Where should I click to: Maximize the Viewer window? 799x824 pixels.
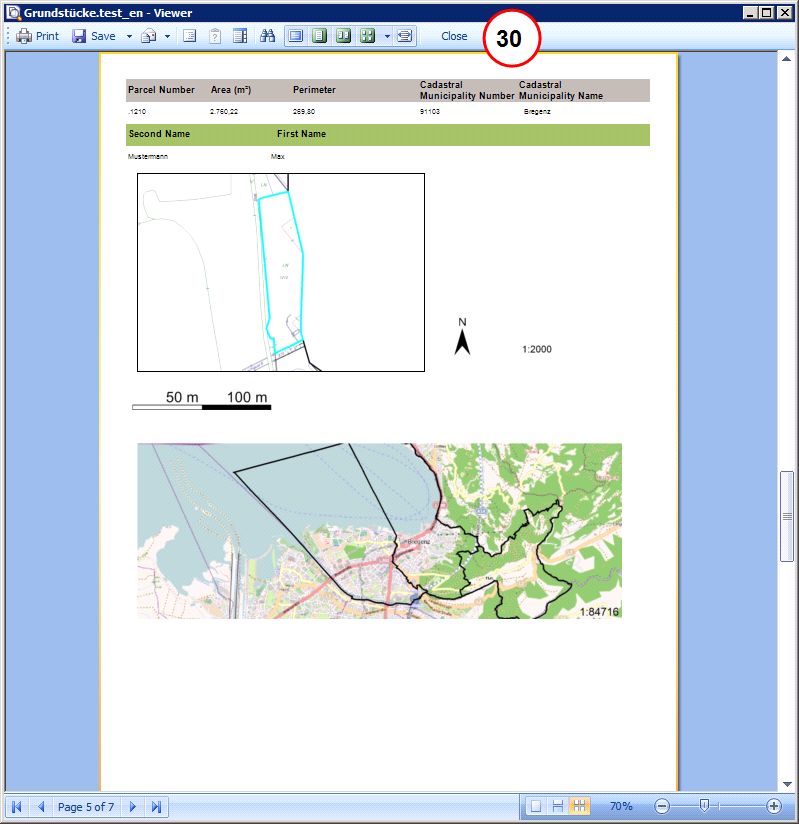point(767,13)
